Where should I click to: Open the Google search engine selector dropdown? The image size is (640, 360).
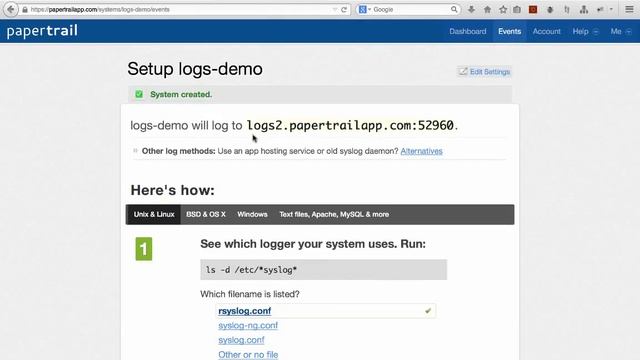coord(364,9)
